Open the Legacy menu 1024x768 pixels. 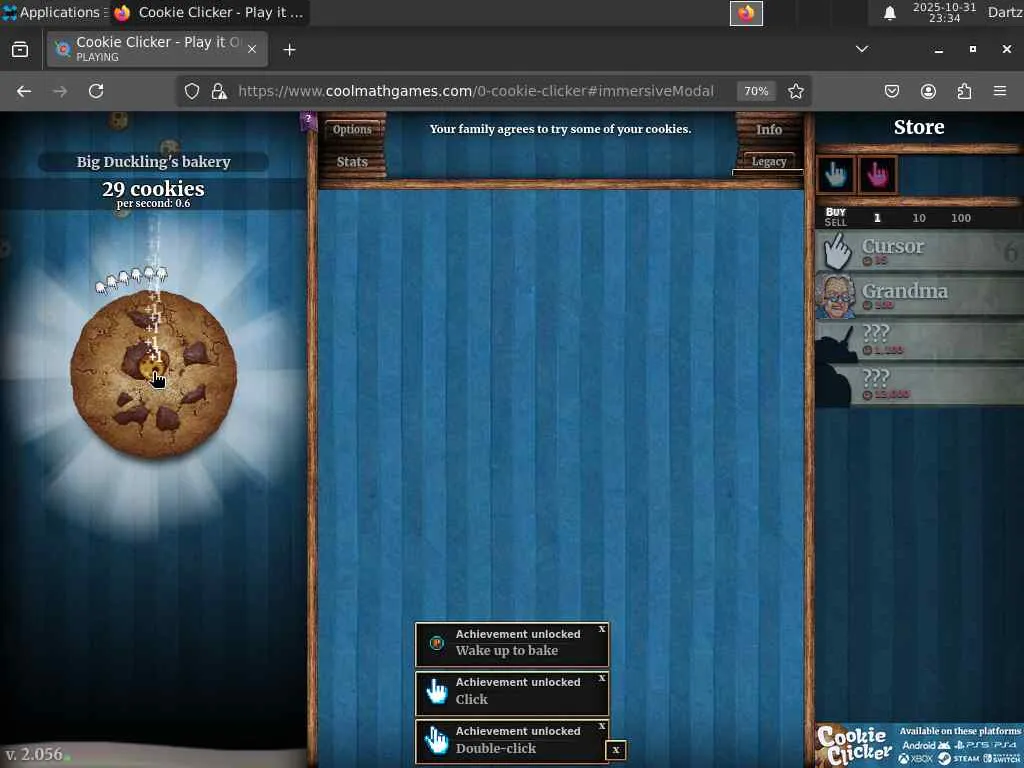(769, 161)
